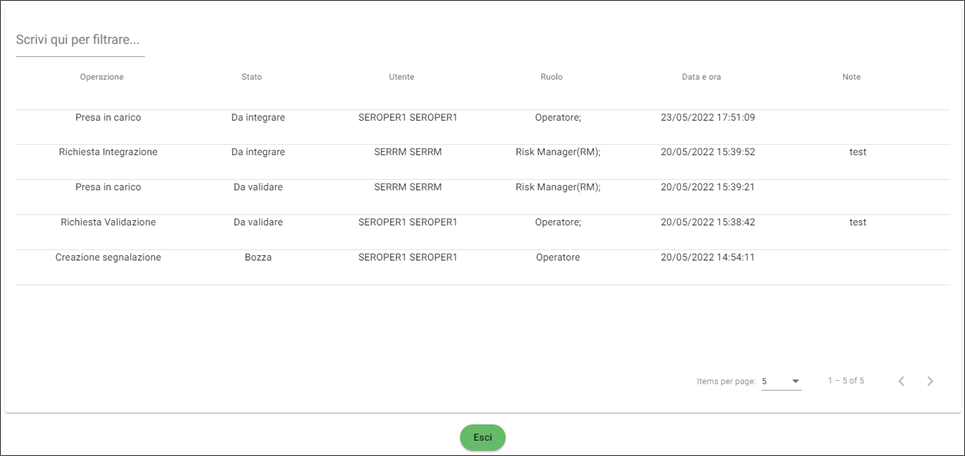Open the Items per page dropdown

click(x=781, y=381)
